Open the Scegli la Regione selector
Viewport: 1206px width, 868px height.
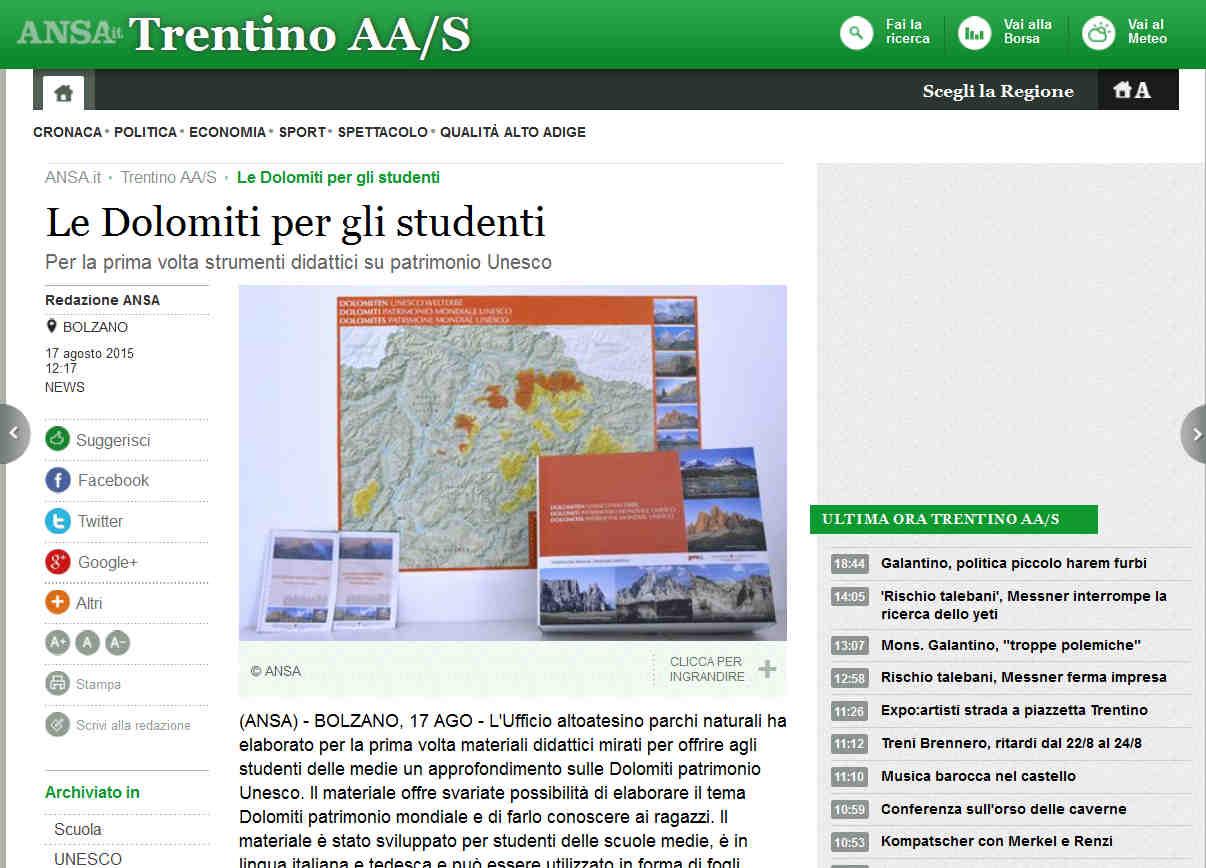point(998,91)
